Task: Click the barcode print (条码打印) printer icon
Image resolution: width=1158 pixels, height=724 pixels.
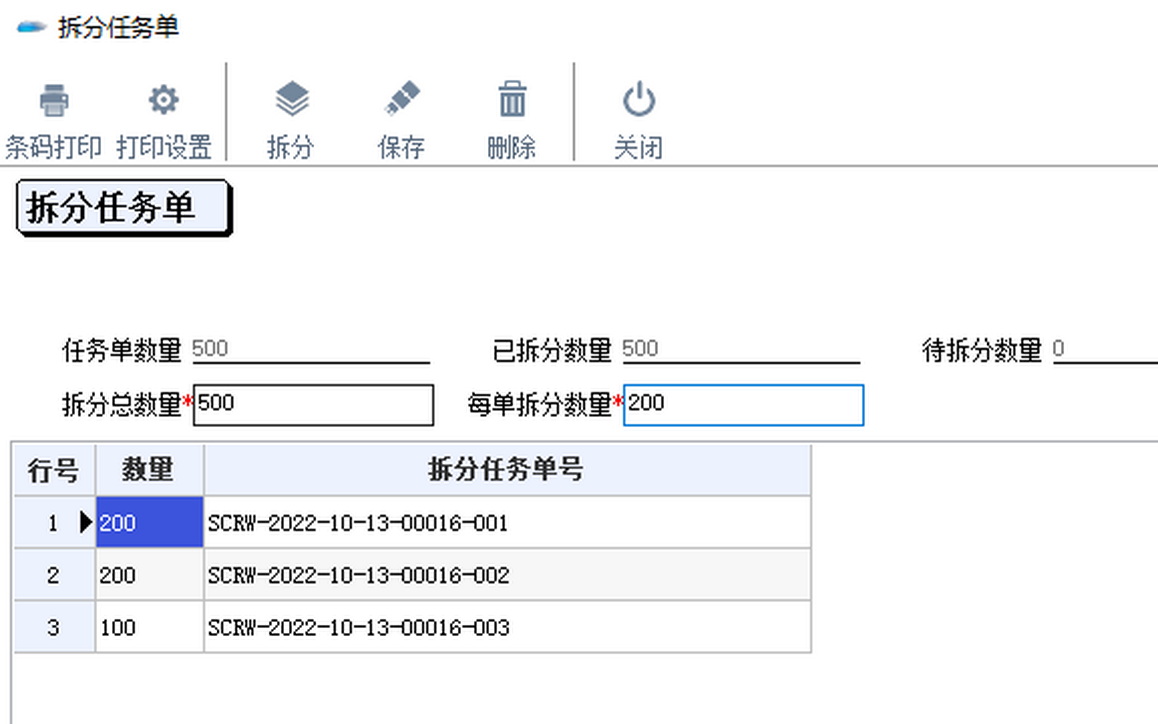Action: coord(54,101)
